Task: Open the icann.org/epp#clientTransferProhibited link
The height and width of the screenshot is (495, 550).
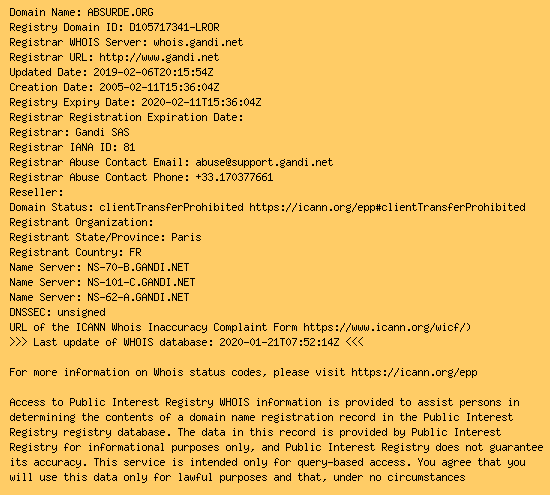Action: pyautogui.click(x=387, y=207)
